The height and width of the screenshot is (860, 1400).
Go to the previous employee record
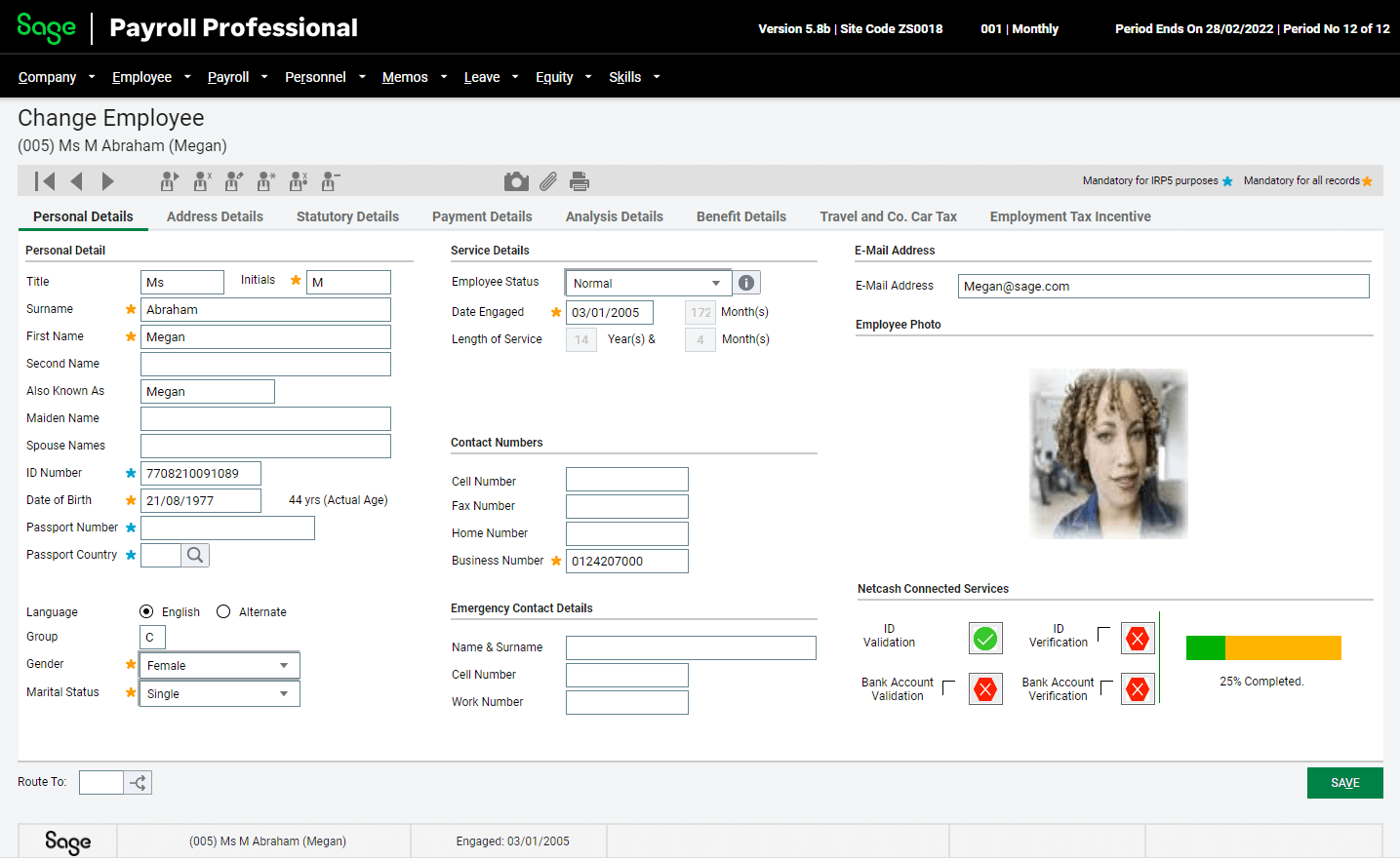click(x=76, y=181)
